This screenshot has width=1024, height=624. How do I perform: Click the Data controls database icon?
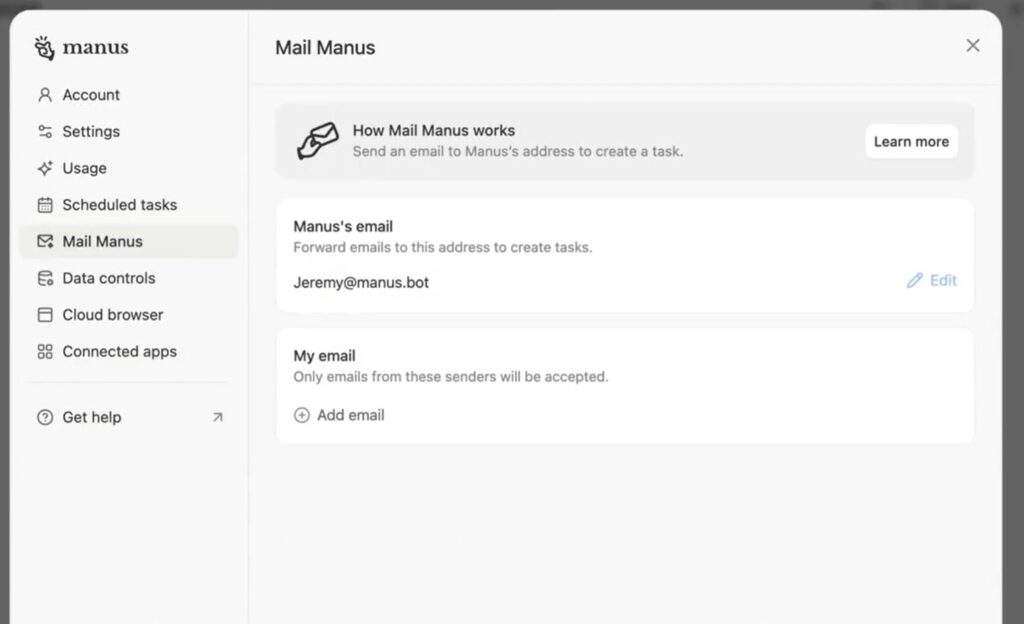[x=44, y=278]
